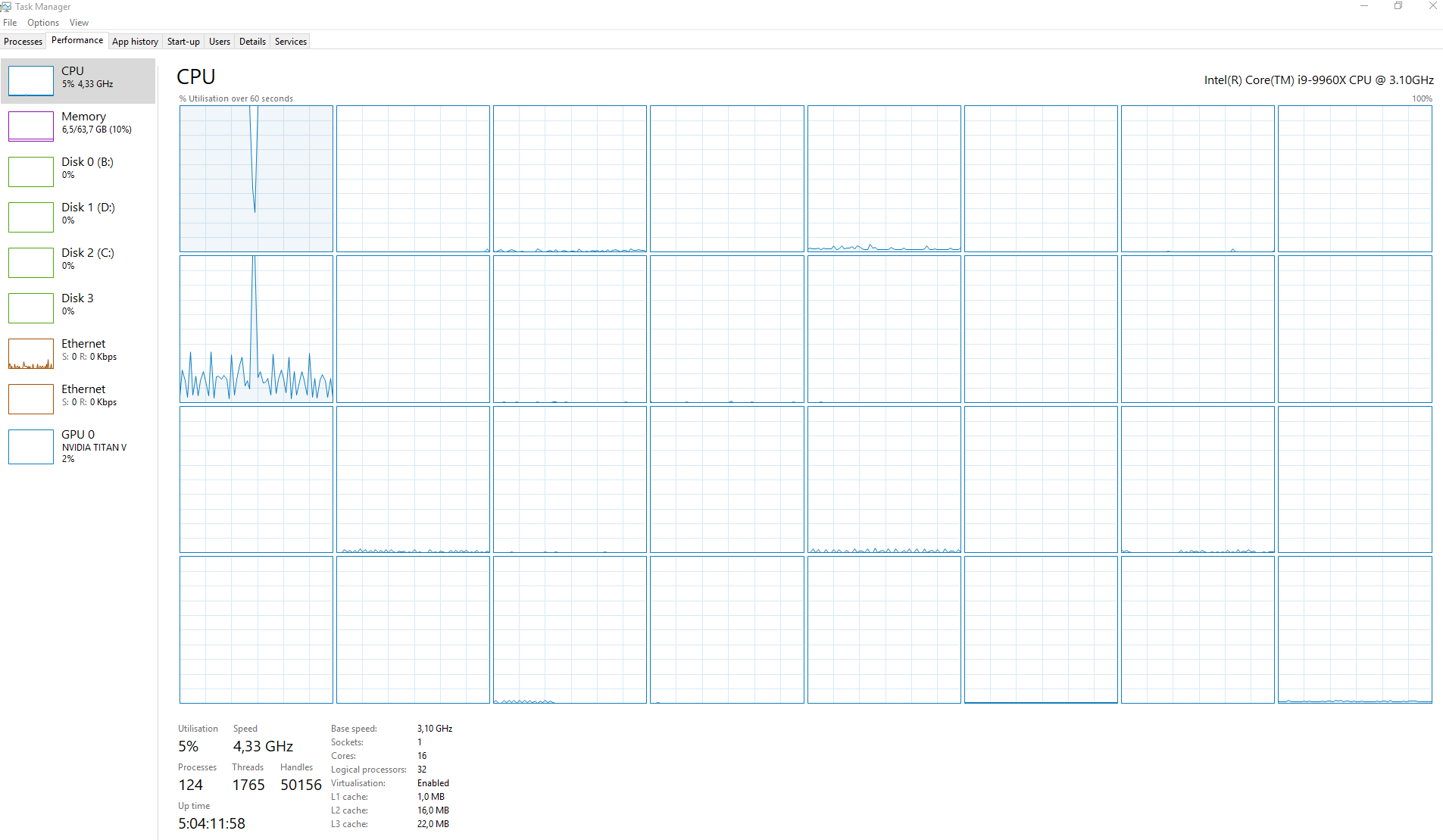The width and height of the screenshot is (1443, 840).
Task: Select CPU 5% 4,33 GHz sidebar entry
Action: [78, 80]
